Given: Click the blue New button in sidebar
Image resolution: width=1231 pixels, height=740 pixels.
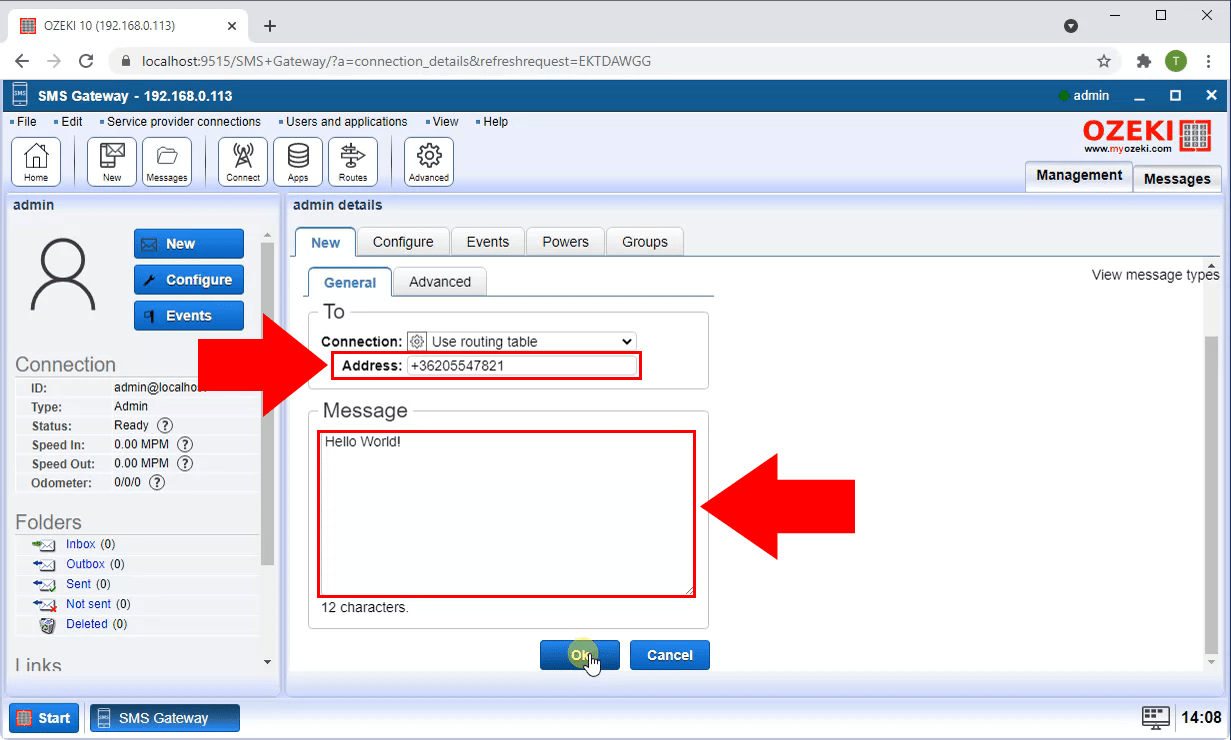Looking at the screenshot, I should (189, 244).
